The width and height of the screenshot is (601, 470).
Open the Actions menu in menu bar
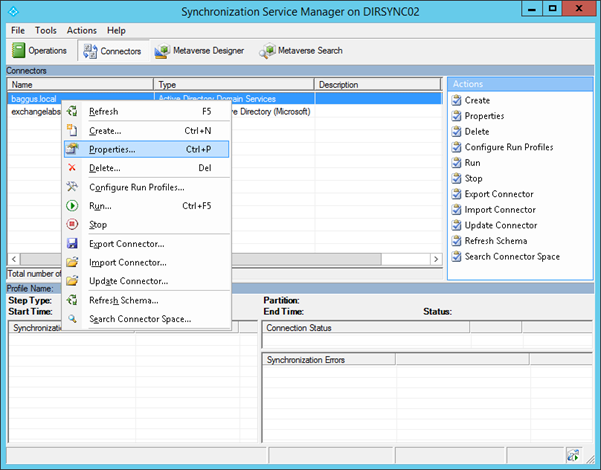point(82,31)
